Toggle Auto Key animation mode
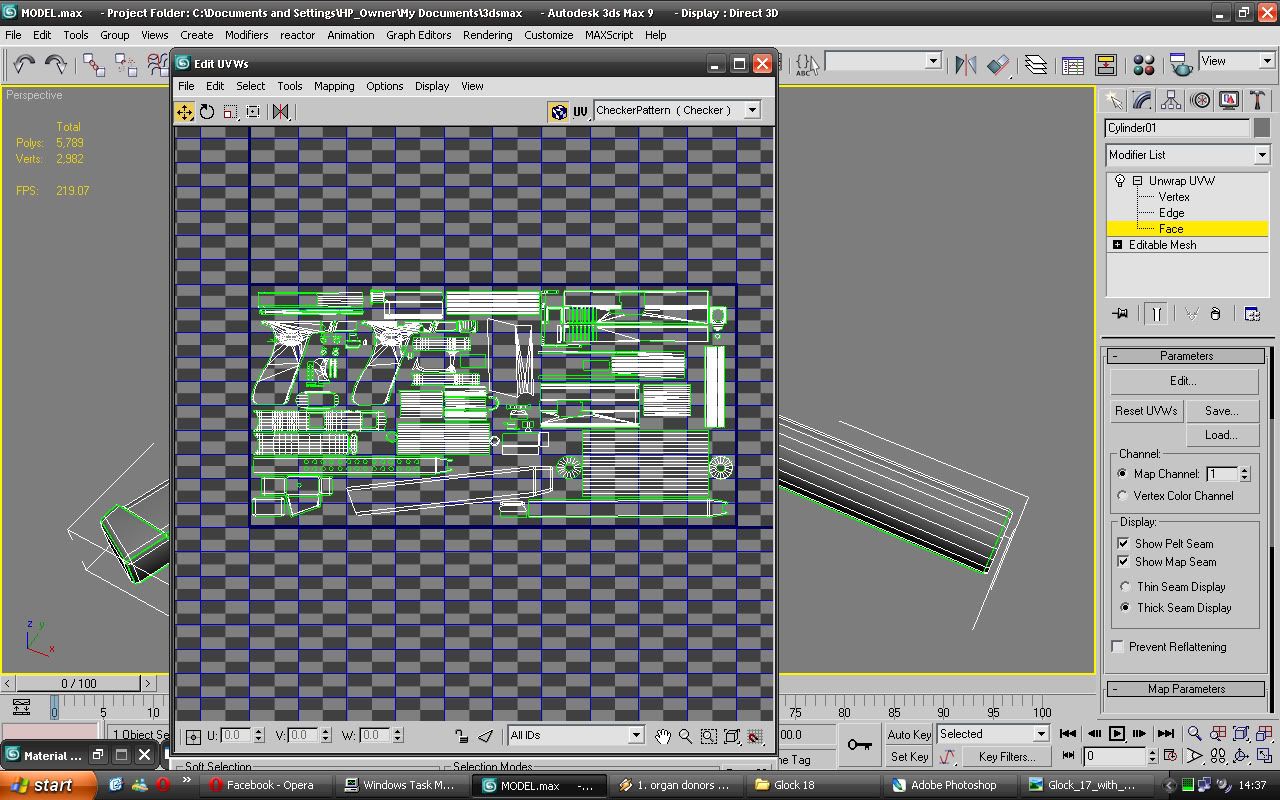 coord(909,735)
